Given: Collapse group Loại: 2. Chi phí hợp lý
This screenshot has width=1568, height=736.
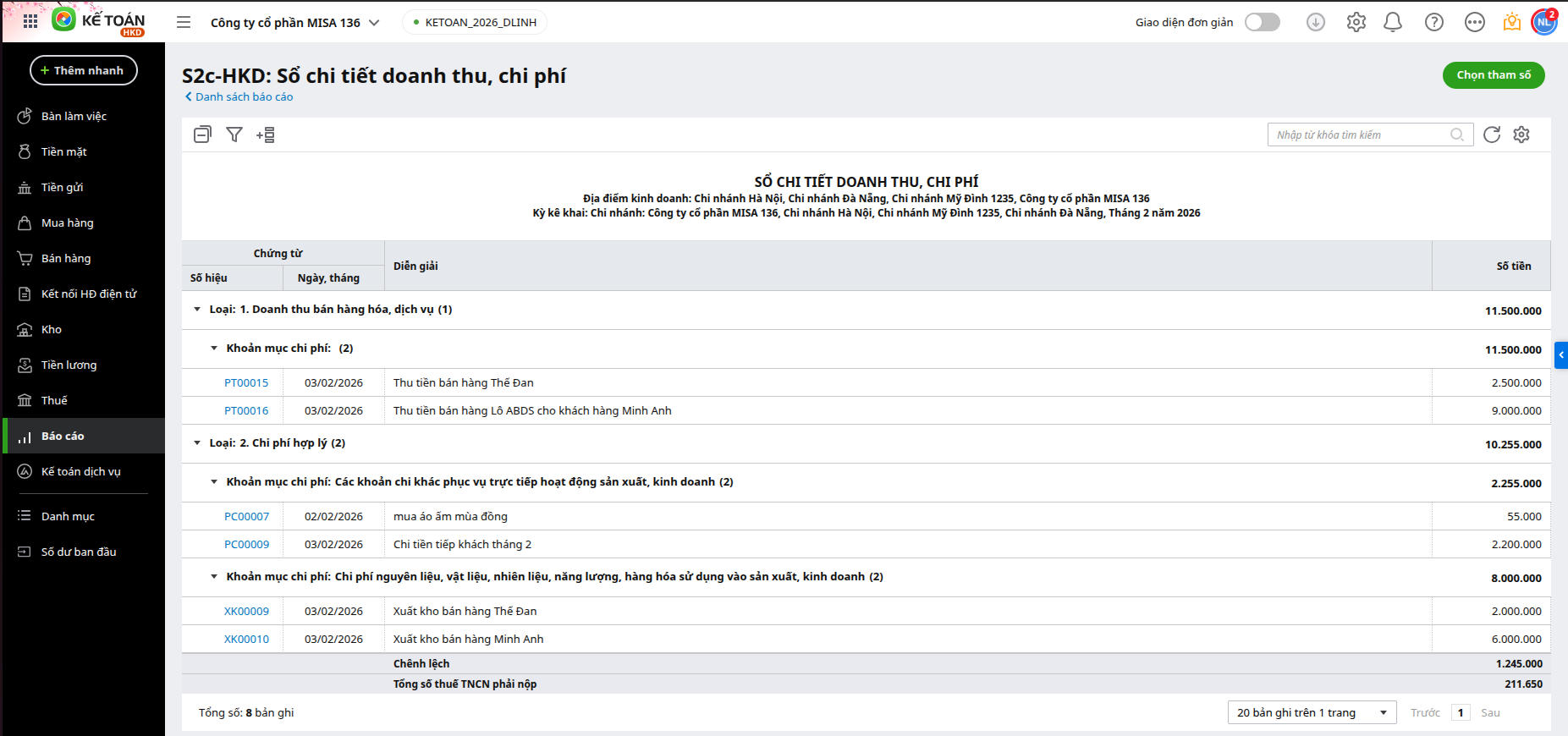Looking at the screenshot, I should (197, 443).
